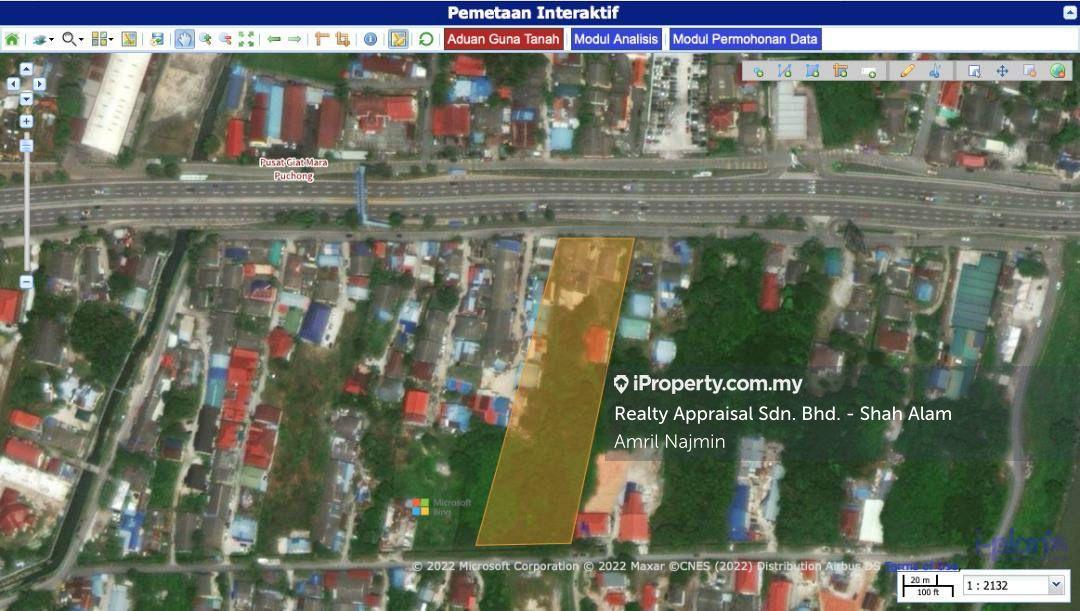Click the Aduan Guna Tanah button

pyautogui.click(x=503, y=39)
